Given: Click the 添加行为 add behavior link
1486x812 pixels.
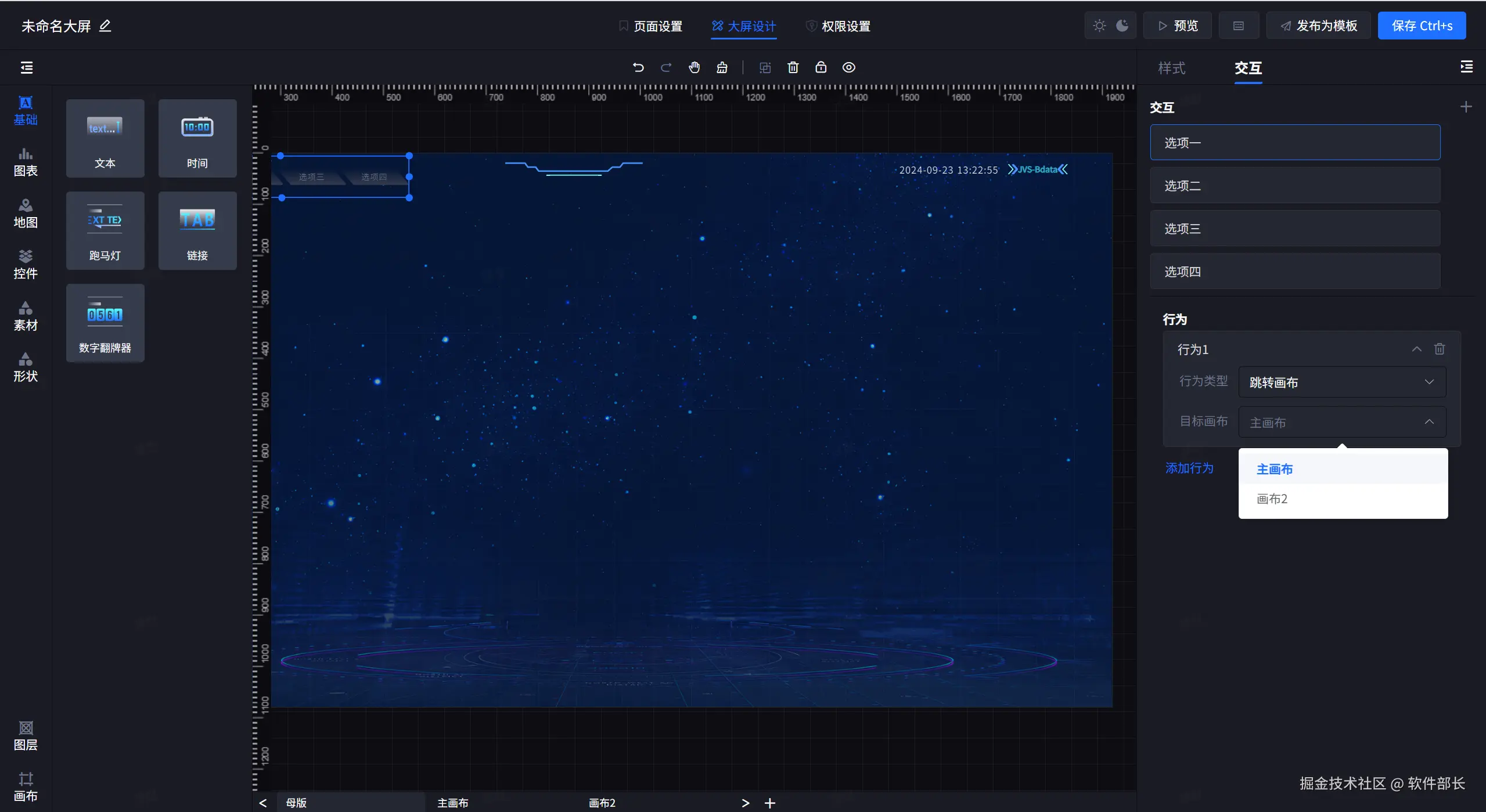Looking at the screenshot, I should (1189, 468).
